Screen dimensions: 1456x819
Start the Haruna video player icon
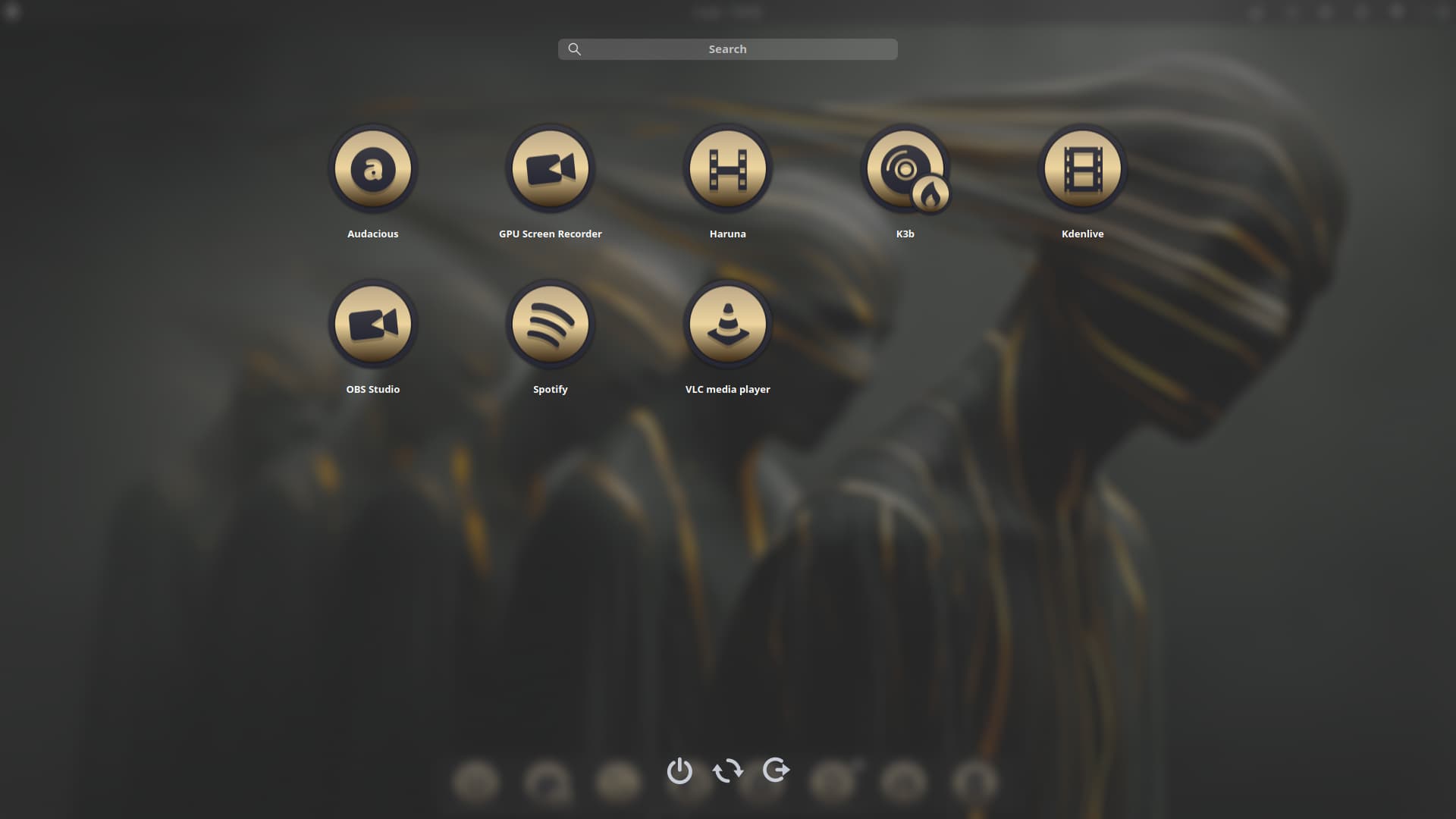pyautogui.click(x=727, y=168)
